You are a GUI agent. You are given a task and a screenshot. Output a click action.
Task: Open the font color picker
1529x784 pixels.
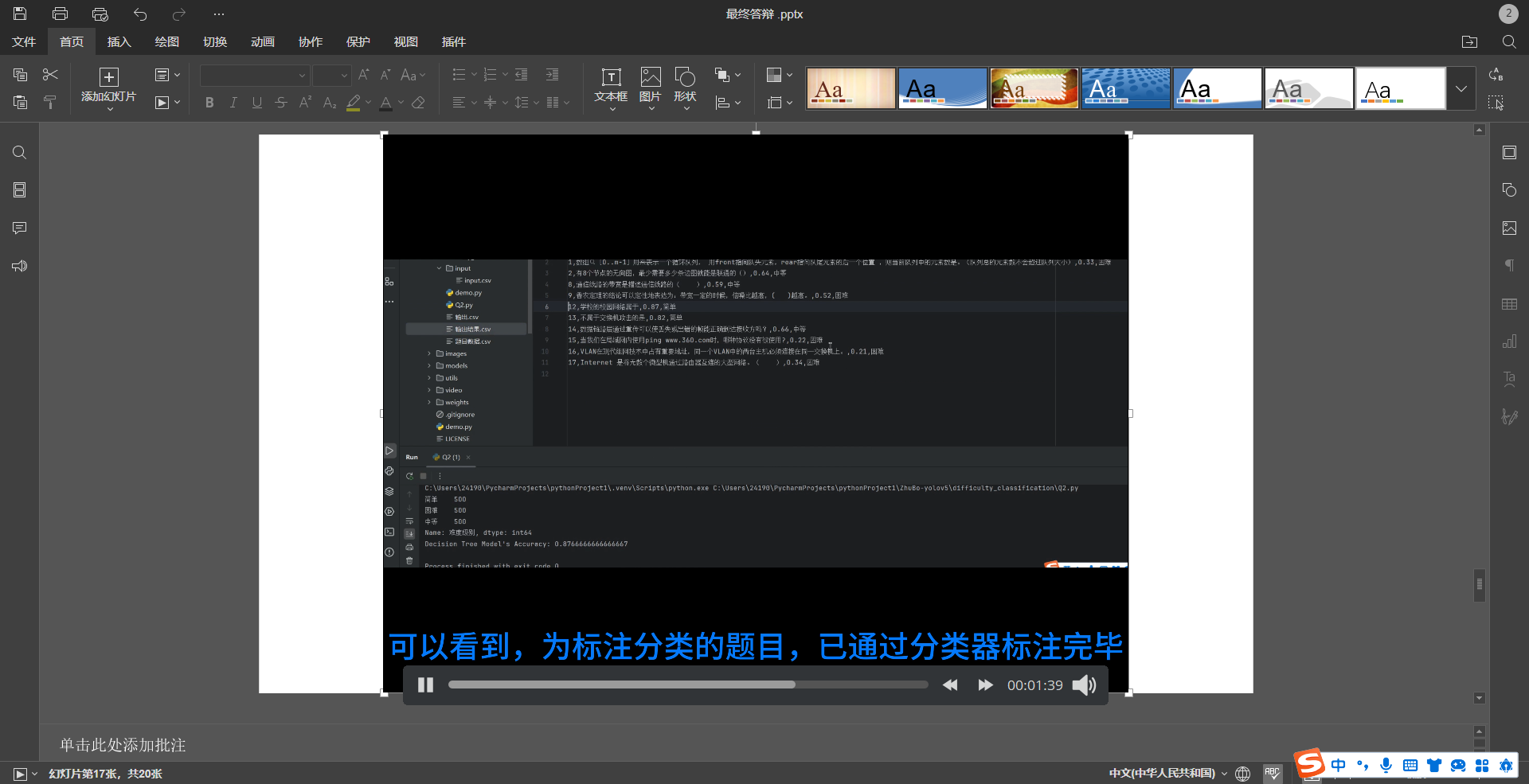point(401,103)
